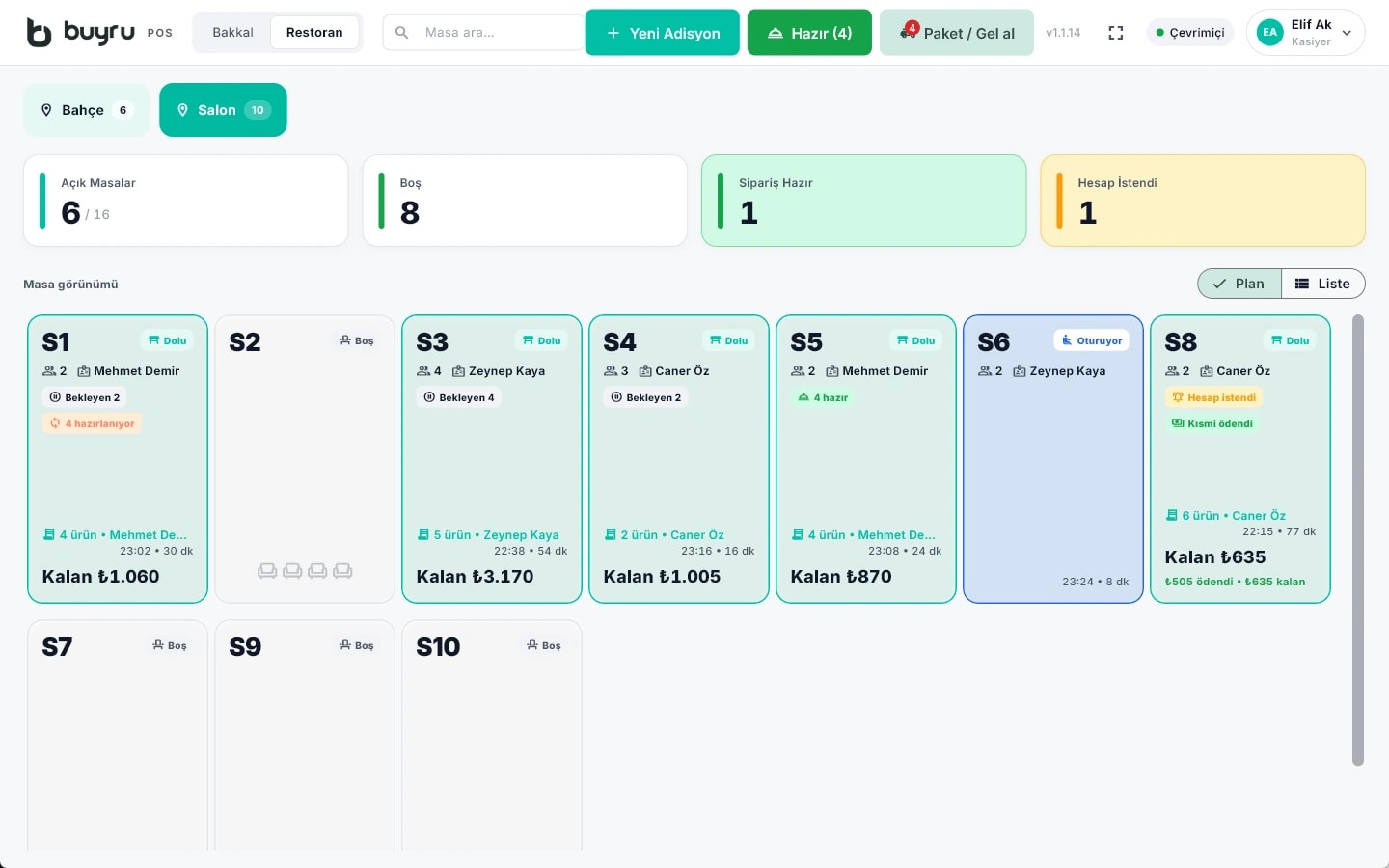1389x868 pixels.
Task: Click the S1 guest count icon
Action: click(x=49, y=371)
